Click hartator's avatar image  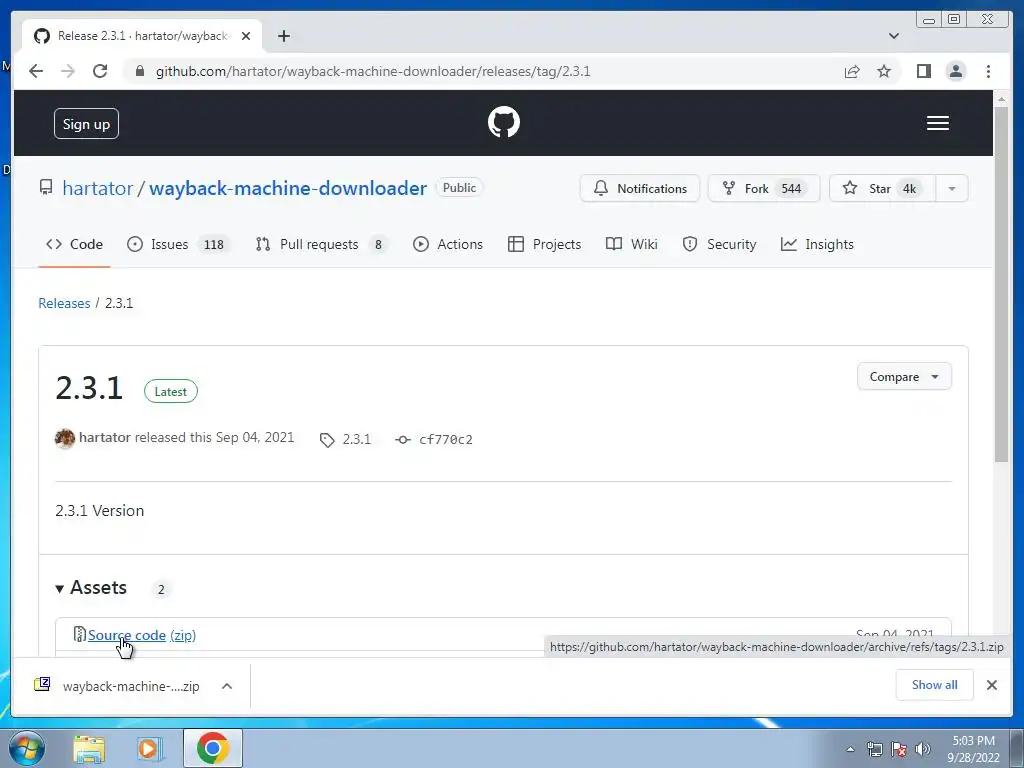point(65,438)
